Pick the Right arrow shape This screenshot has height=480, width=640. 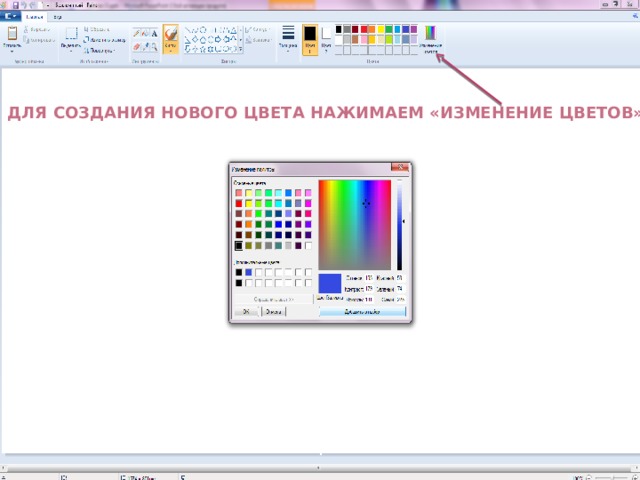[218, 40]
